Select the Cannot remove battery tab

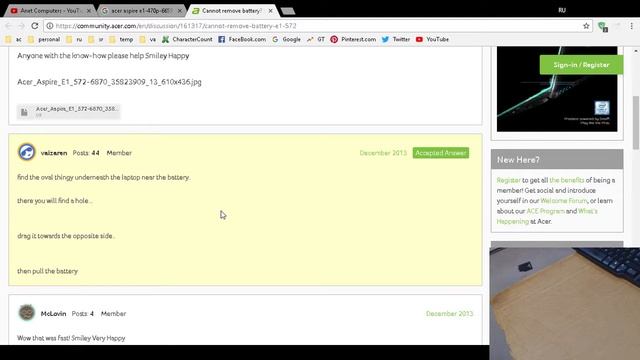point(232,11)
